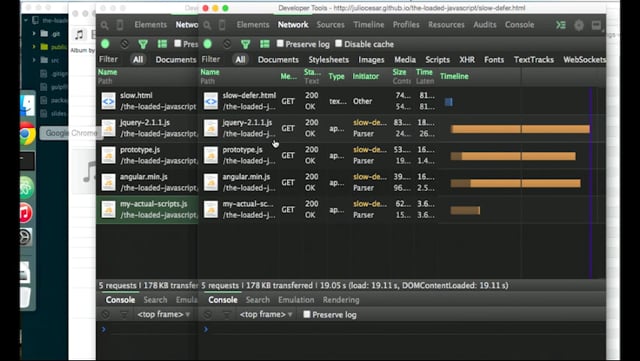The image size is (640, 361).
Task: Sort by the Name column header in front panel
Action: (210, 72)
